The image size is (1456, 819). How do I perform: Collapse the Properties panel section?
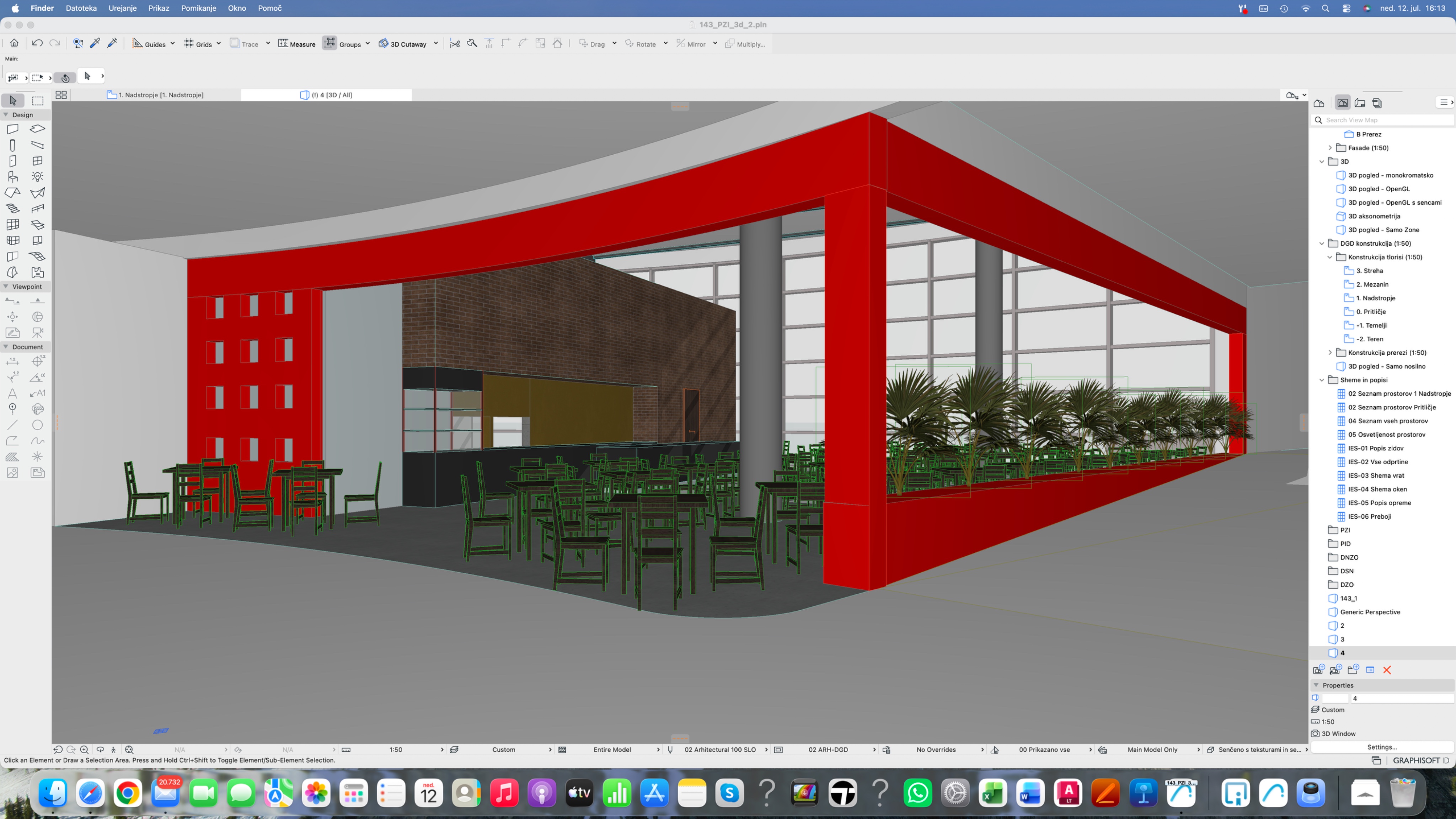(1316, 685)
